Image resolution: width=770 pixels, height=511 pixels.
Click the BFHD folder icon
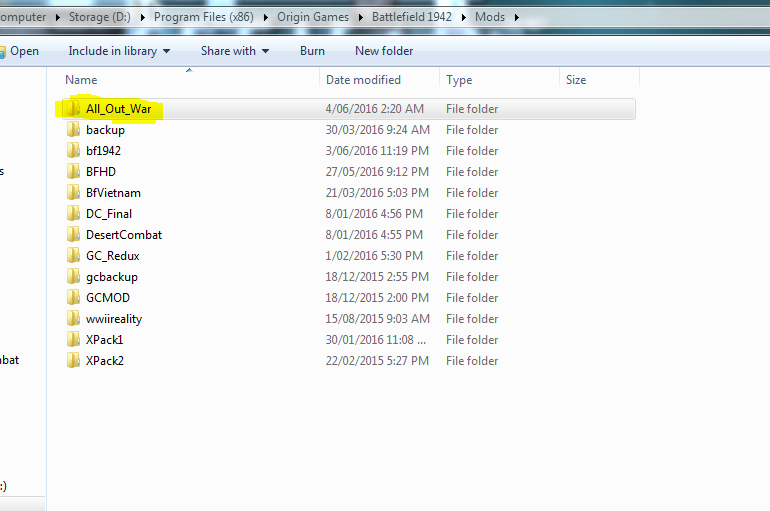[73, 171]
